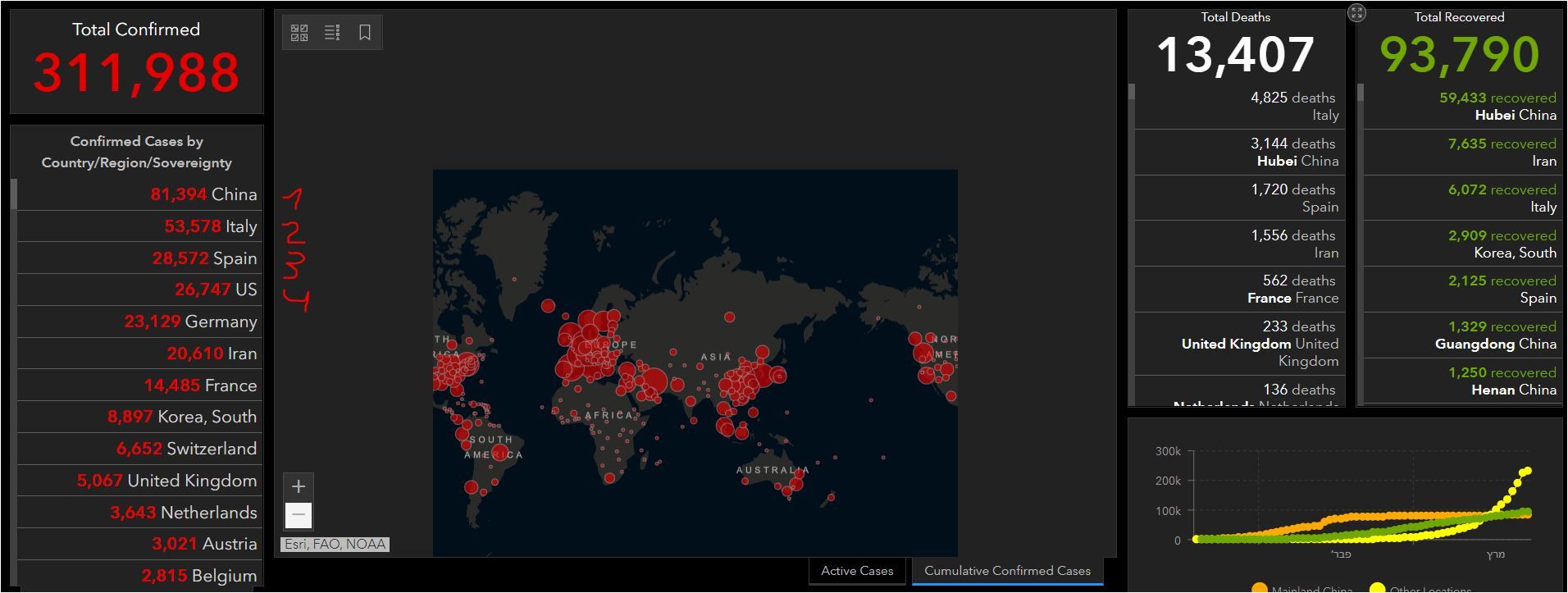Open the Esri, FAO, NOAA attribution

click(335, 544)
